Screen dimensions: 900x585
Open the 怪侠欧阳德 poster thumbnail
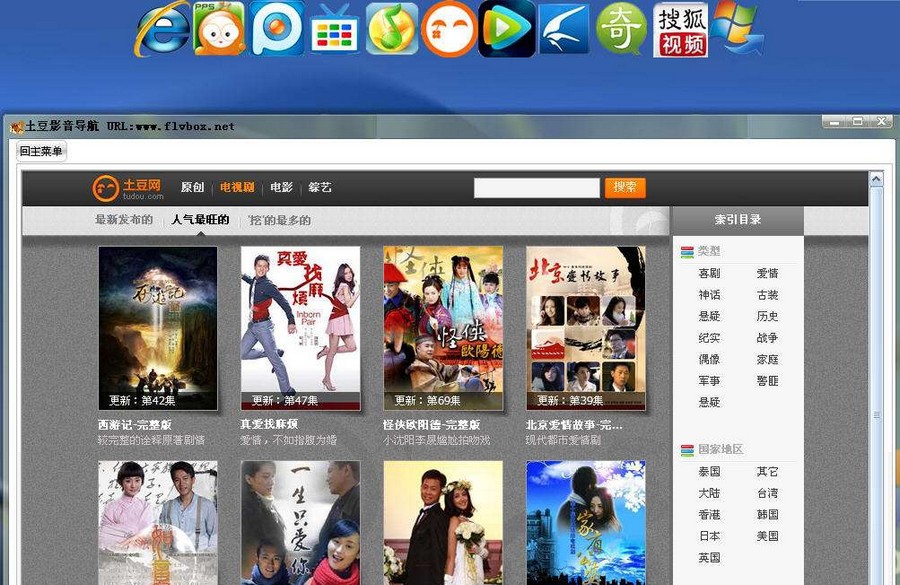pyautogui.click(x=443, y=328)
